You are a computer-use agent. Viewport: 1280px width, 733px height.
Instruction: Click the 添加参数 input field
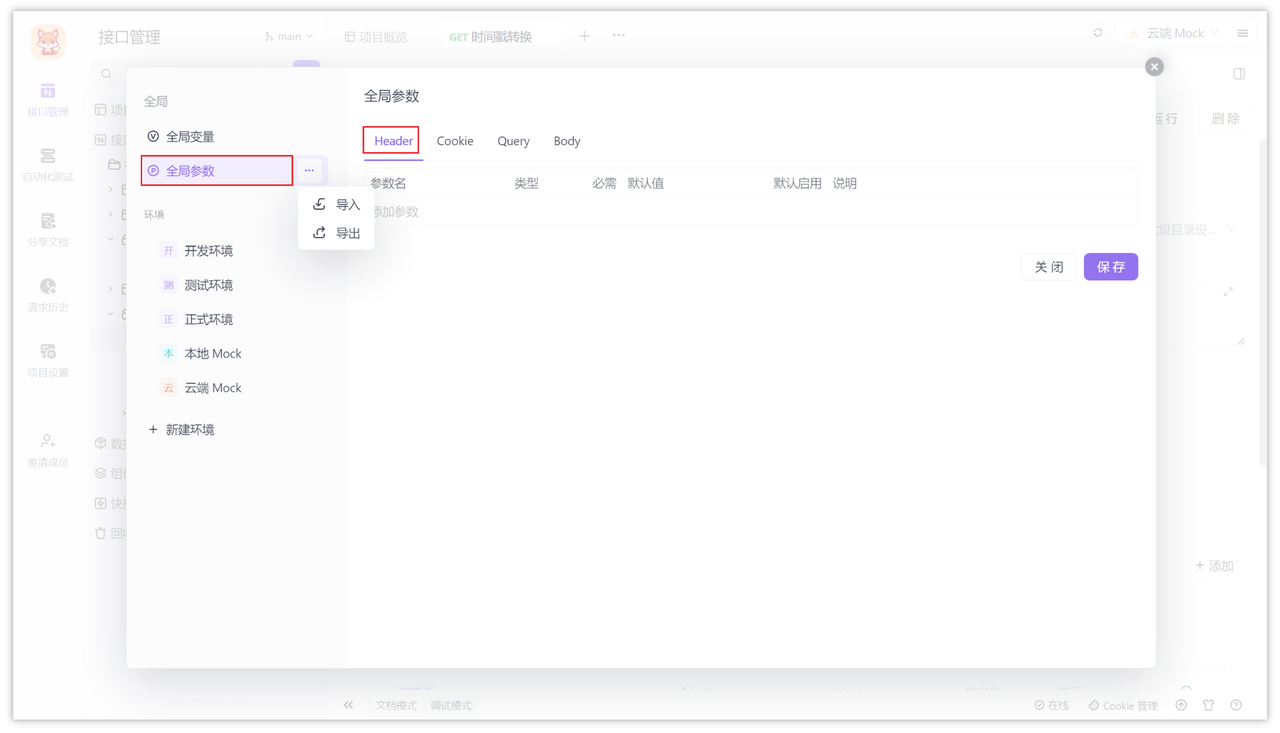[x=750, y=212]
